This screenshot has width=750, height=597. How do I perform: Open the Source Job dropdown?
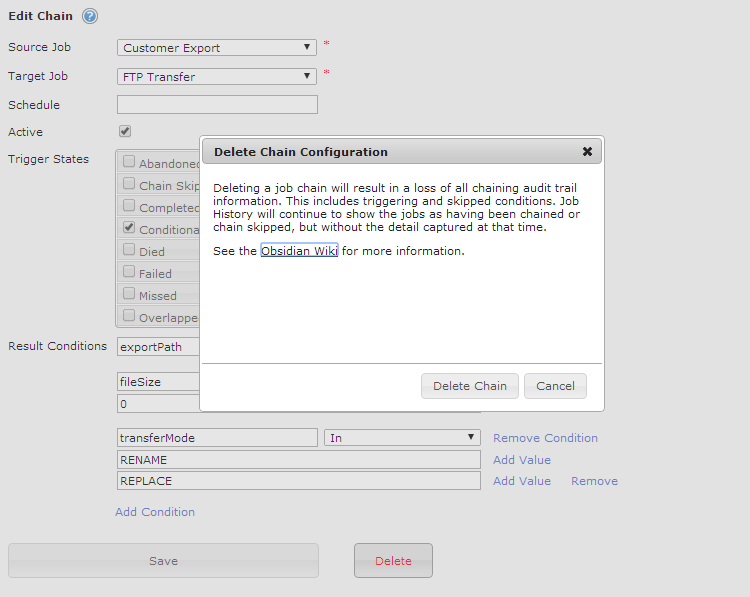point(217,48)
